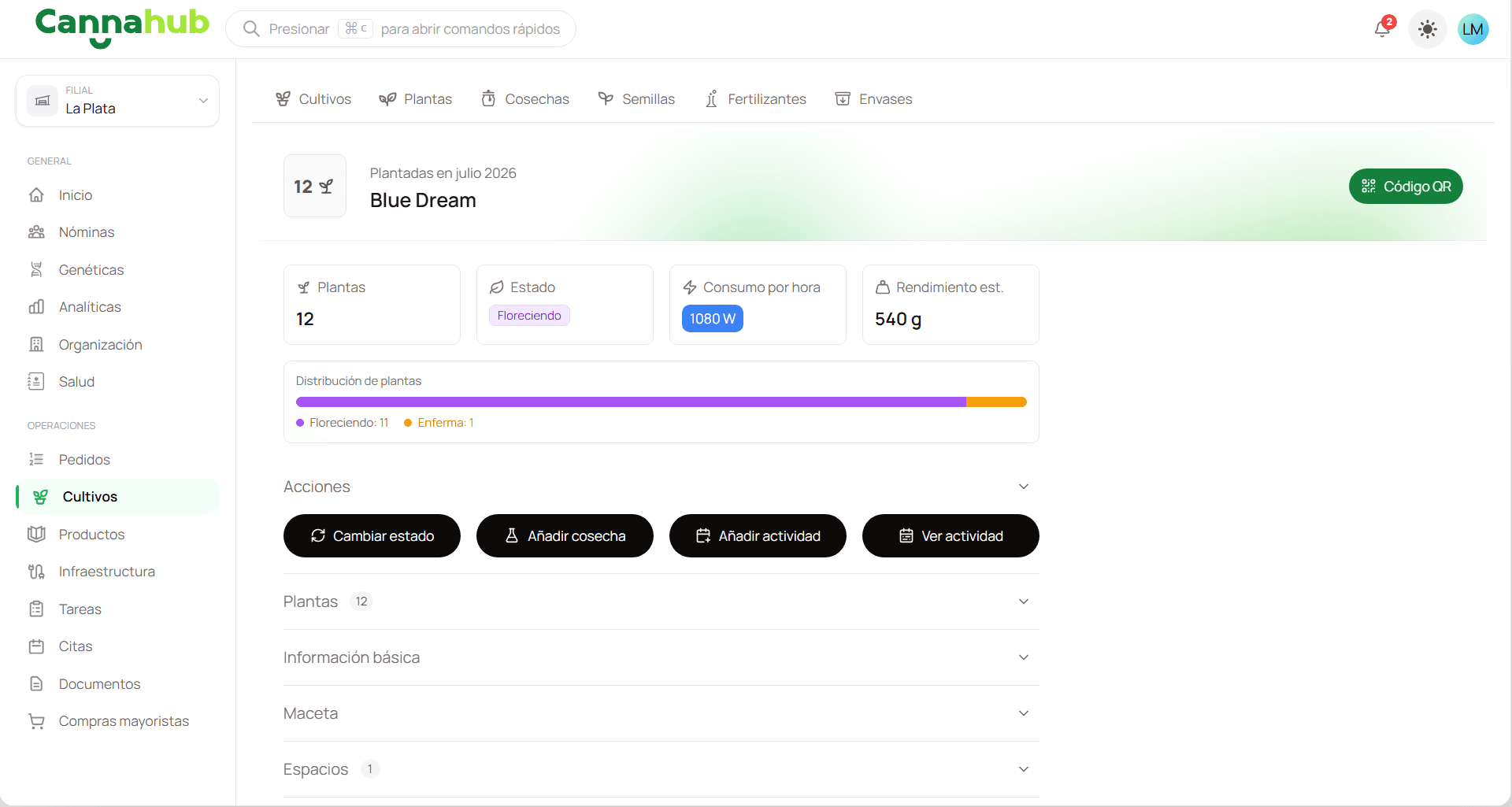1512x807 pixels.
Task: Open Genéticas in the sidebar
Action: click(x=118, y=270)
